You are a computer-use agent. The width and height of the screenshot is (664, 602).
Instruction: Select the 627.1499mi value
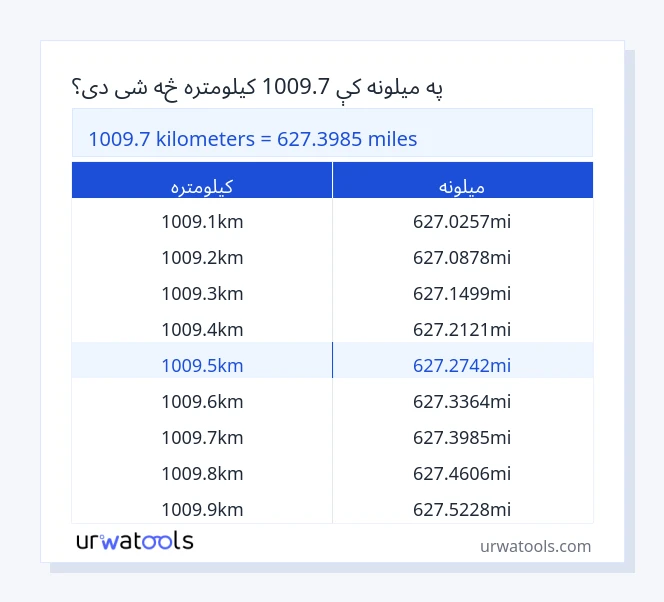coord(462,293)
